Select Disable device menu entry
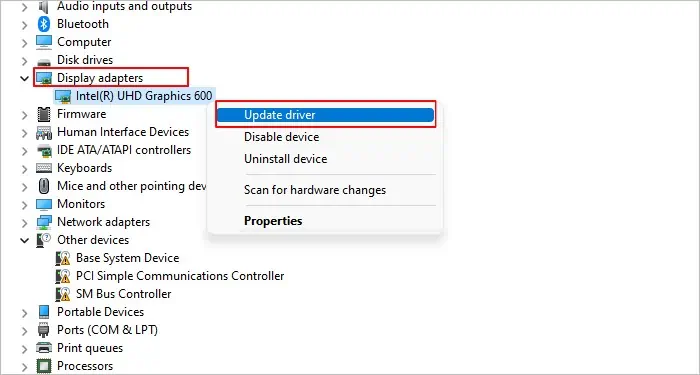This screenshot has height=375, width=700. 281,137
